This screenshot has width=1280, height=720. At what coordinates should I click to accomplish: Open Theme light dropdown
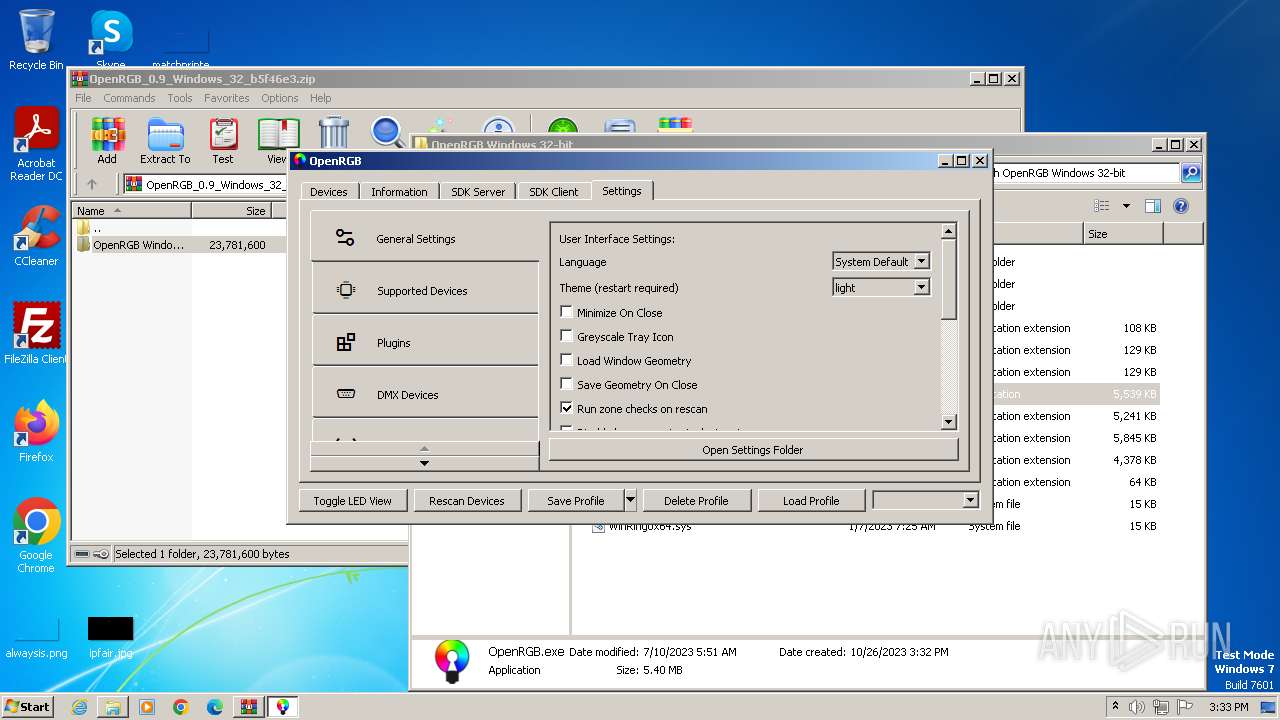881,287
